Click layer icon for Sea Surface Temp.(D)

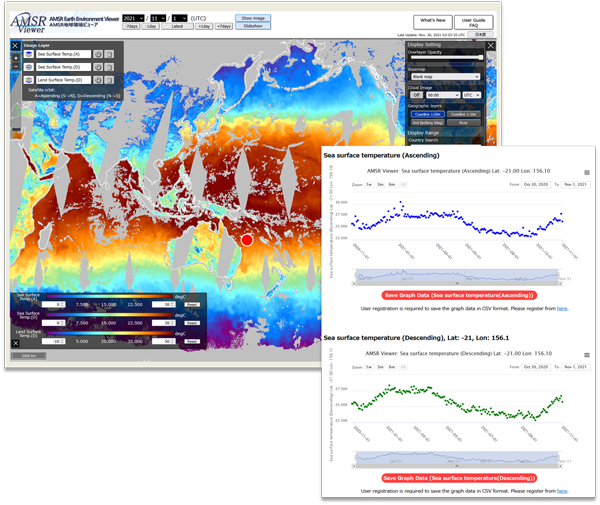coord(29,67)
